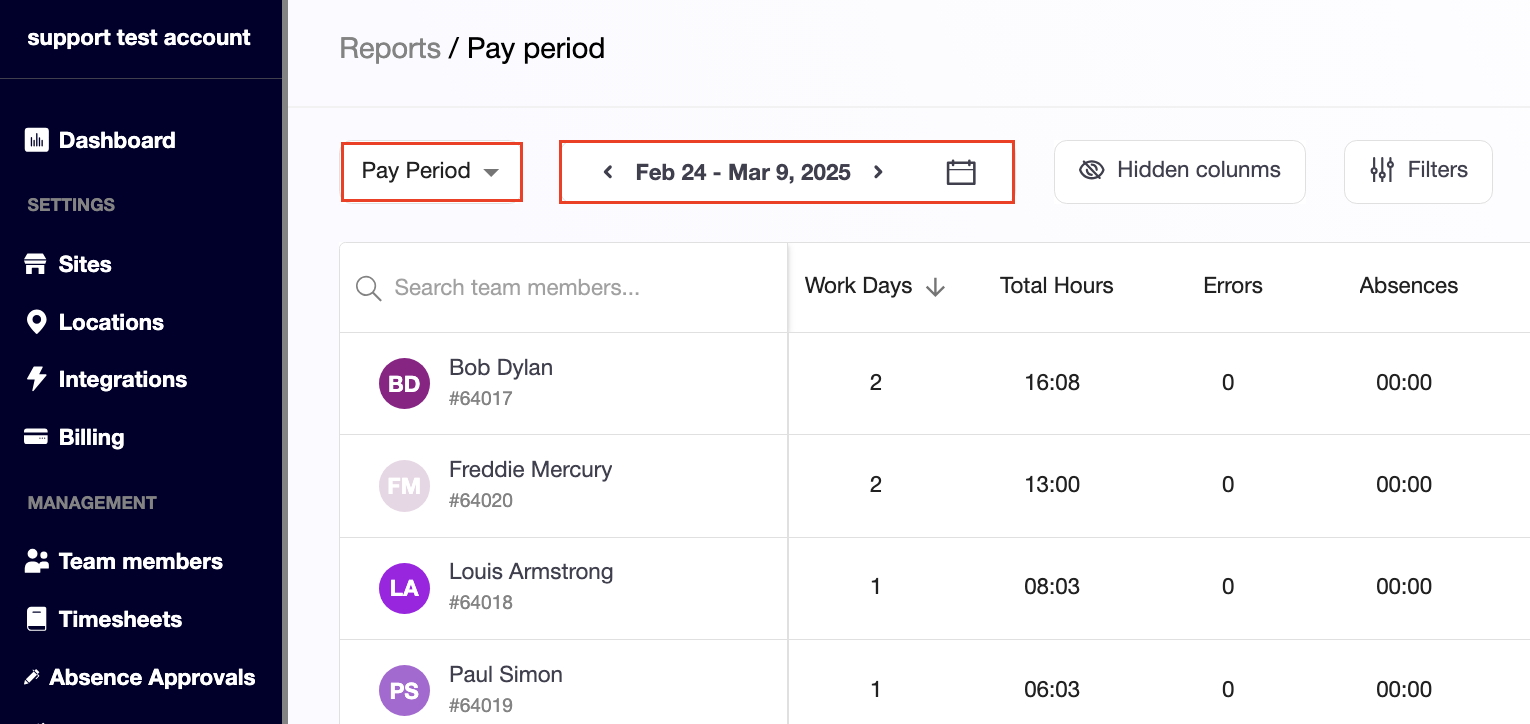Image resolution: width=1530 pixels, height=724 pixels.
Task: Click the Reports breadcrumb link
Action: click(390, 48)
